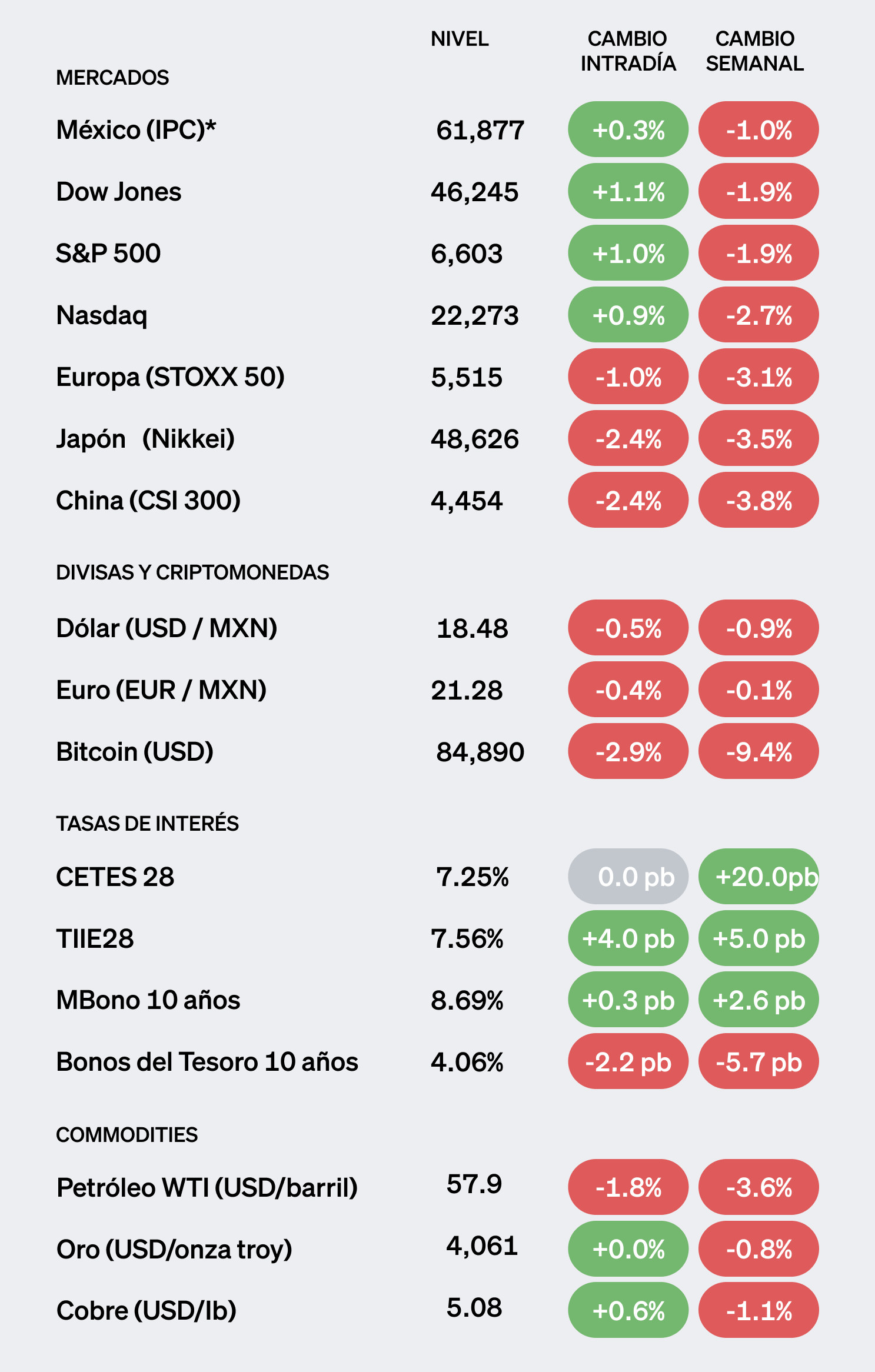Viewport: 875px width, 1372px height.
Task: Select the MBono 10 años label
Action: click(148, 1000)
